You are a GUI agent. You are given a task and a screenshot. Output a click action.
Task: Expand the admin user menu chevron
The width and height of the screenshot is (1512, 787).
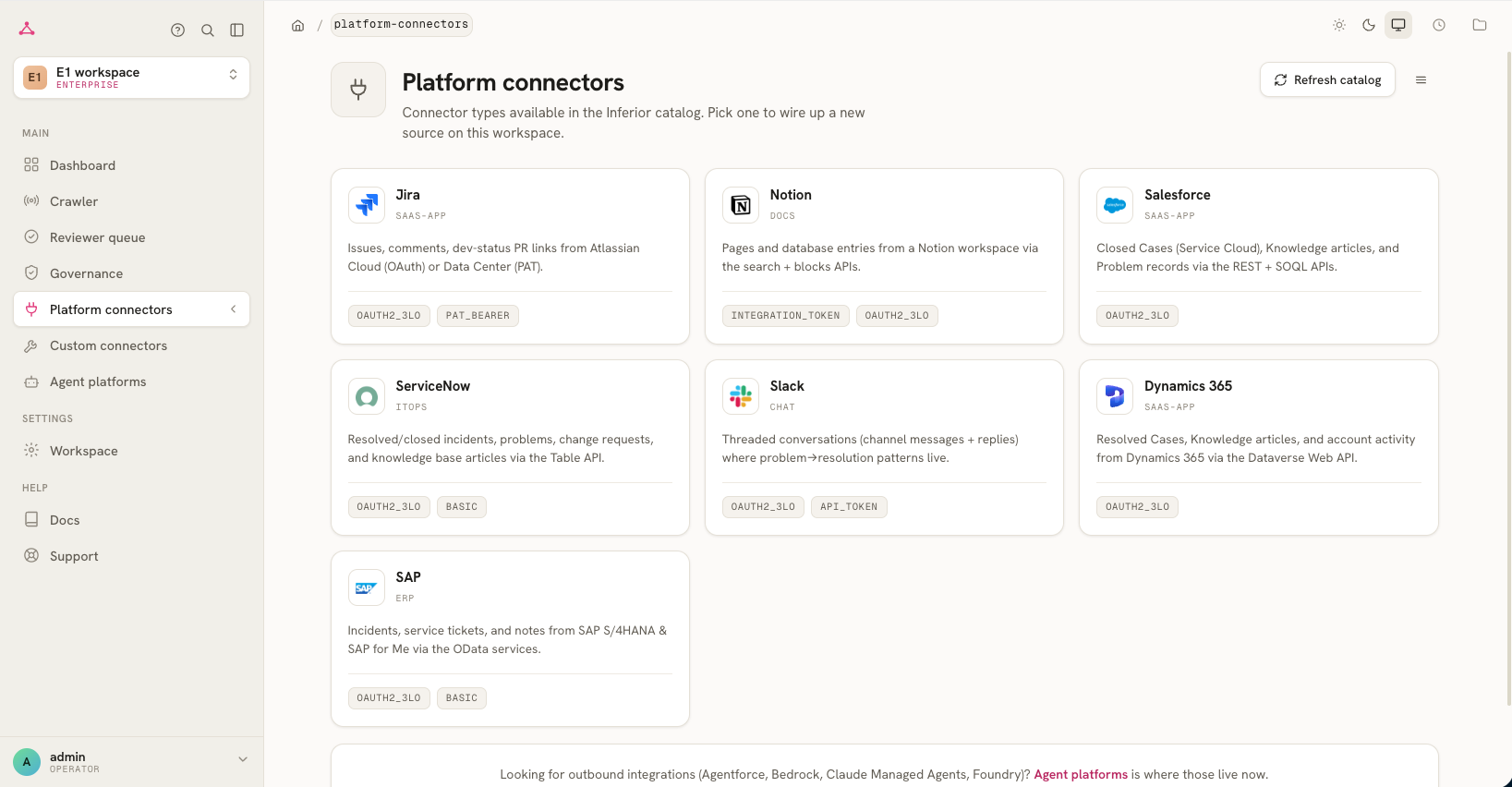coord(243,759)
